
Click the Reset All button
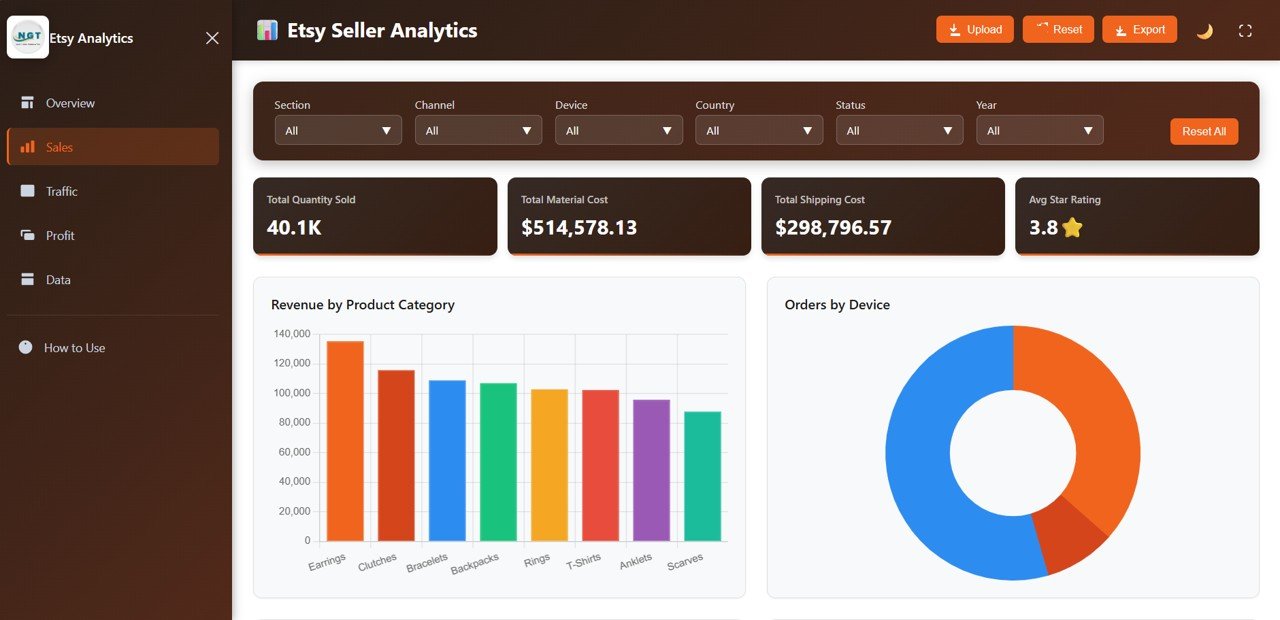pyautogui.click(x=1204, y=131)
